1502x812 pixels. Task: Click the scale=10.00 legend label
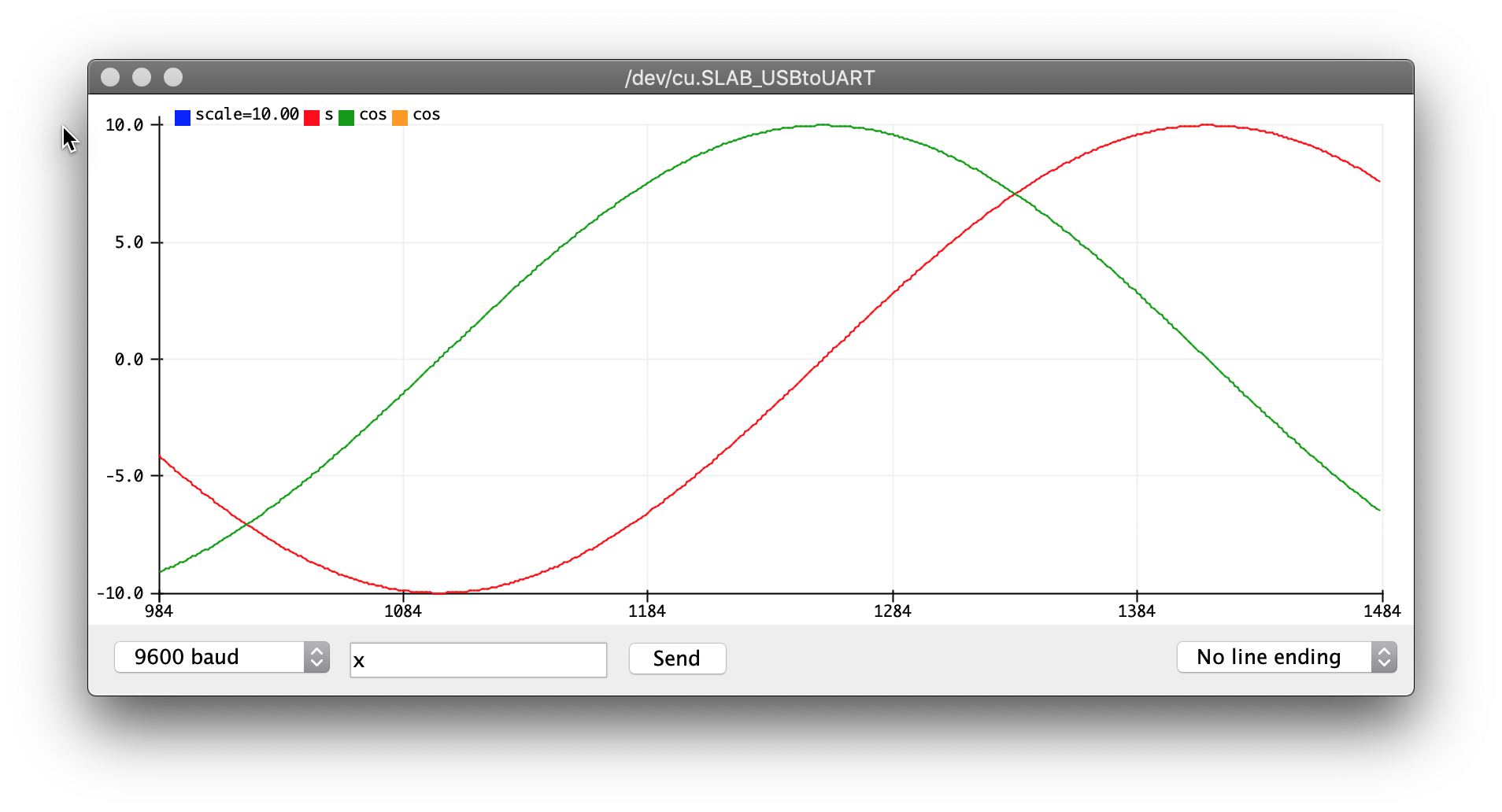coord(247,115)
